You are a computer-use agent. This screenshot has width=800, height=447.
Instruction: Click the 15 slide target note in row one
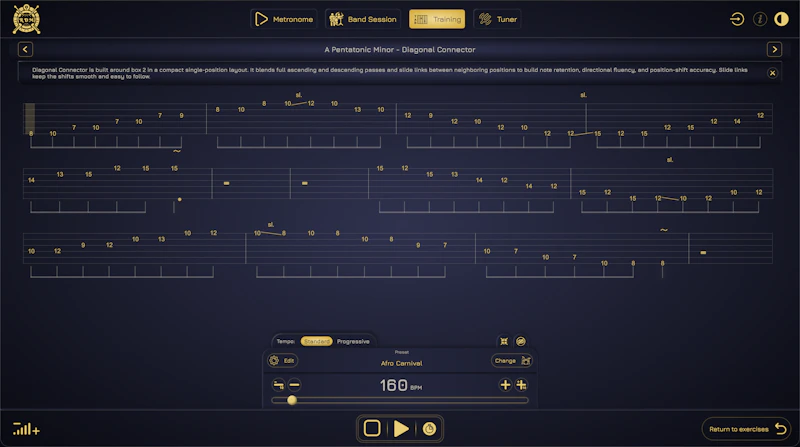tap(597, 134)
